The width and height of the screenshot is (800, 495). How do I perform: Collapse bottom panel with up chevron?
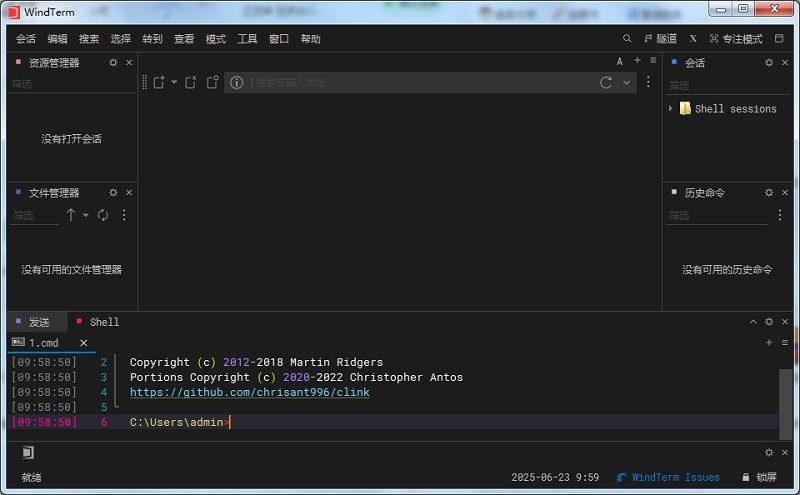[x=754, y=322]
